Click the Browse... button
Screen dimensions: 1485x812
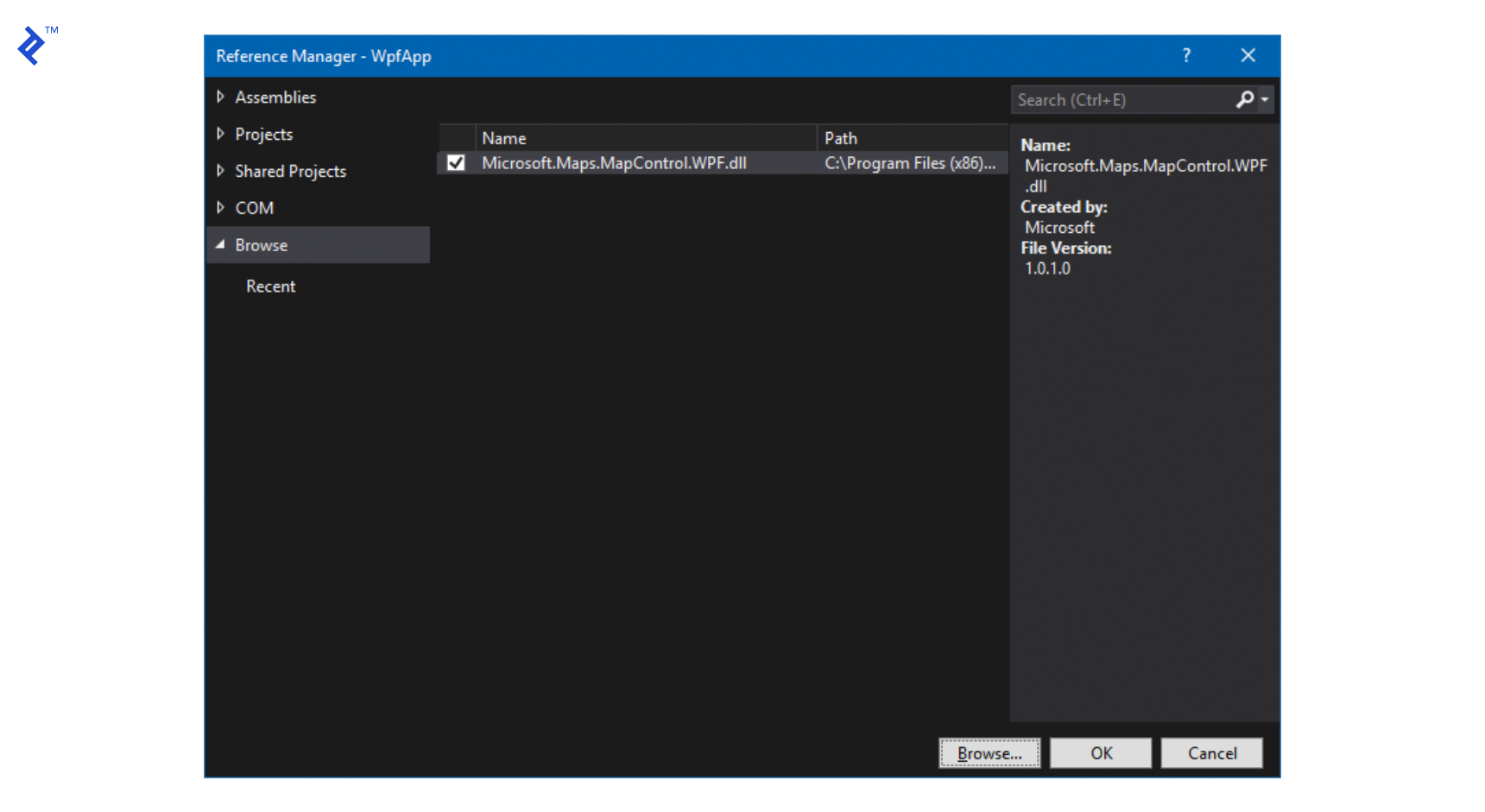(x=989, y=752)
